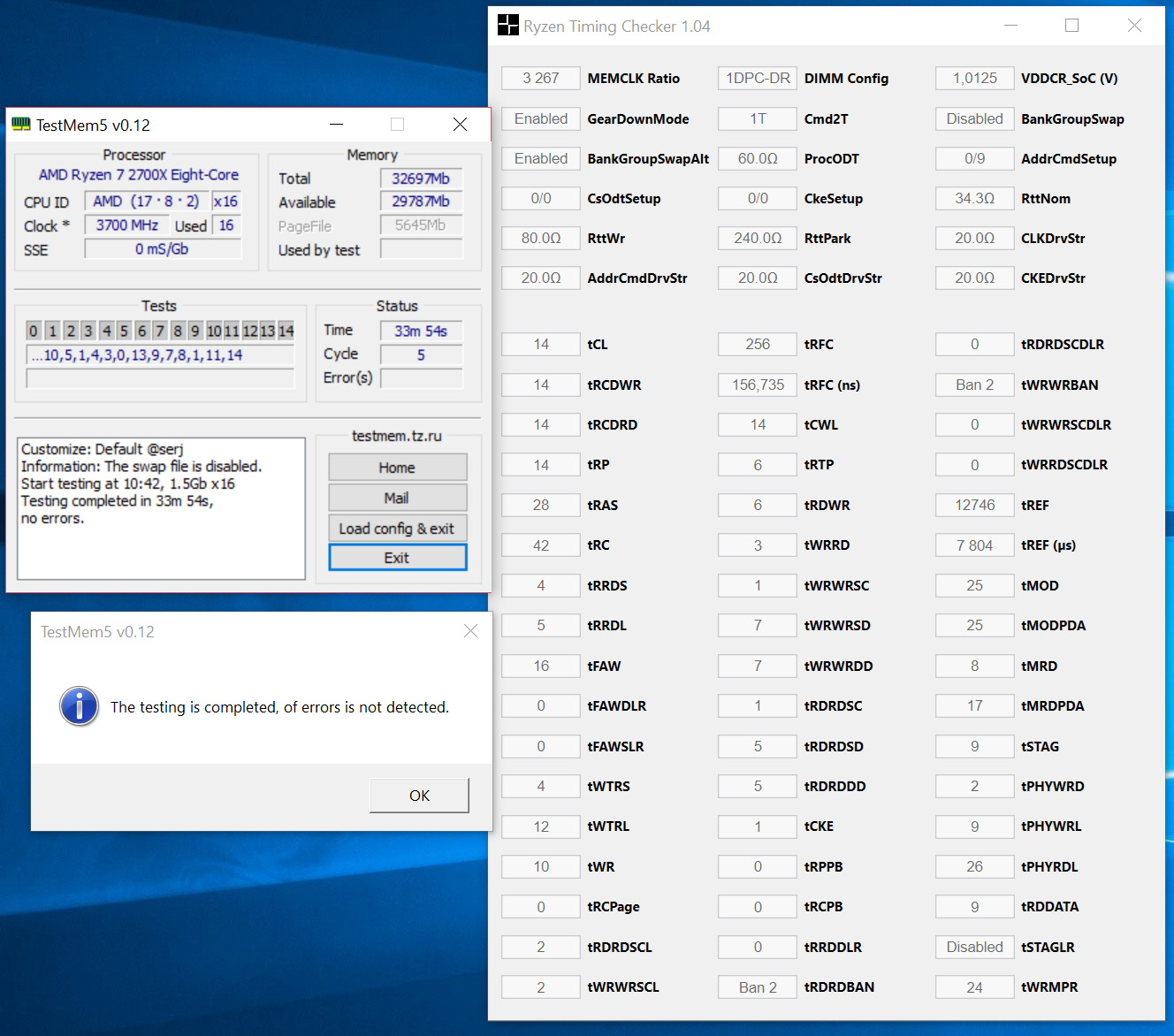Click the SSE 0 mS/Gb field
Image resolution: width=1174 pixels, height=1036 pixels.
click(x=163, y=249)
